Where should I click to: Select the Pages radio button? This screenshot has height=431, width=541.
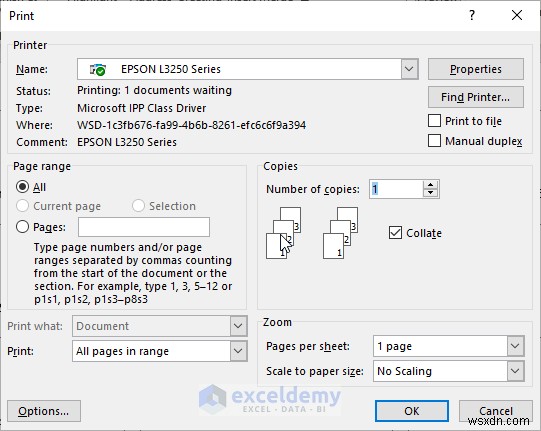tap(22, 227)
